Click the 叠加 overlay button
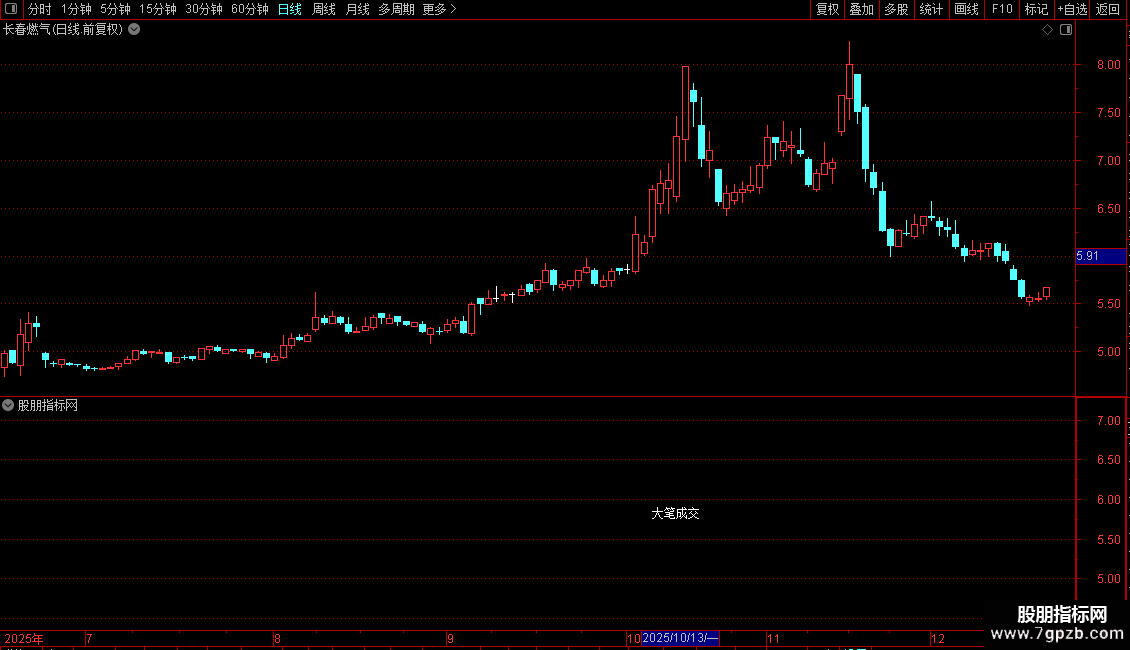The width and height of the screenshot is (1130, 650). click(861, 9)
